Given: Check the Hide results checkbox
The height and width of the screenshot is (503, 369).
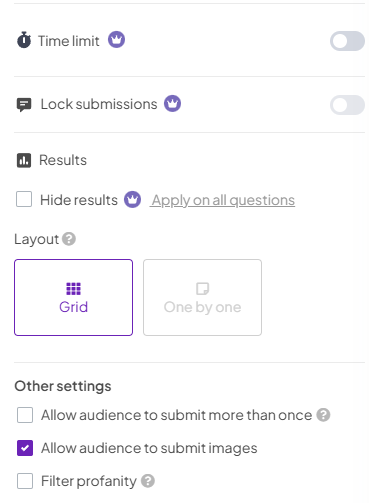Looking at the screenshot, I should (x=24, y=199).
